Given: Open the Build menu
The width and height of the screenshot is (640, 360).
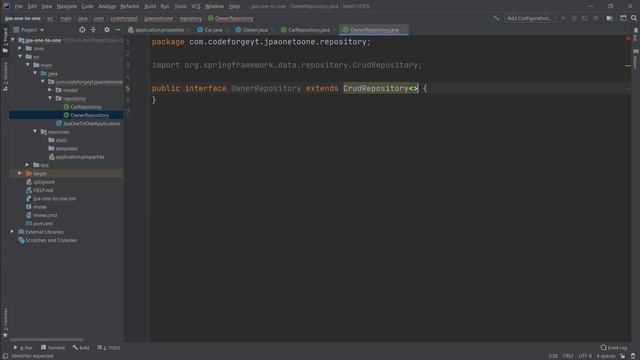Looking at the screenshot, I should tap(150, 6).
